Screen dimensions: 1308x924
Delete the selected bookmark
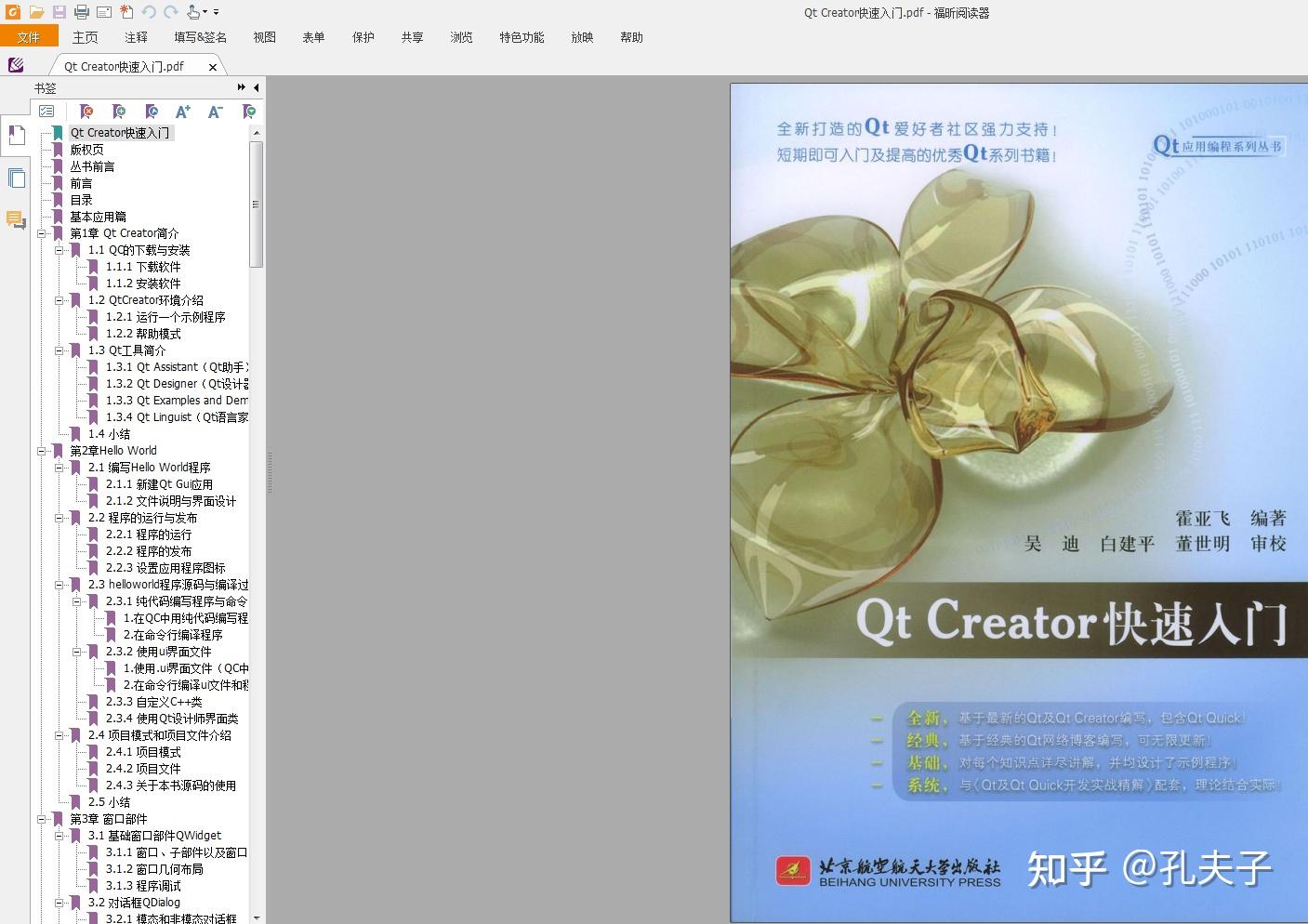point(86,112)
